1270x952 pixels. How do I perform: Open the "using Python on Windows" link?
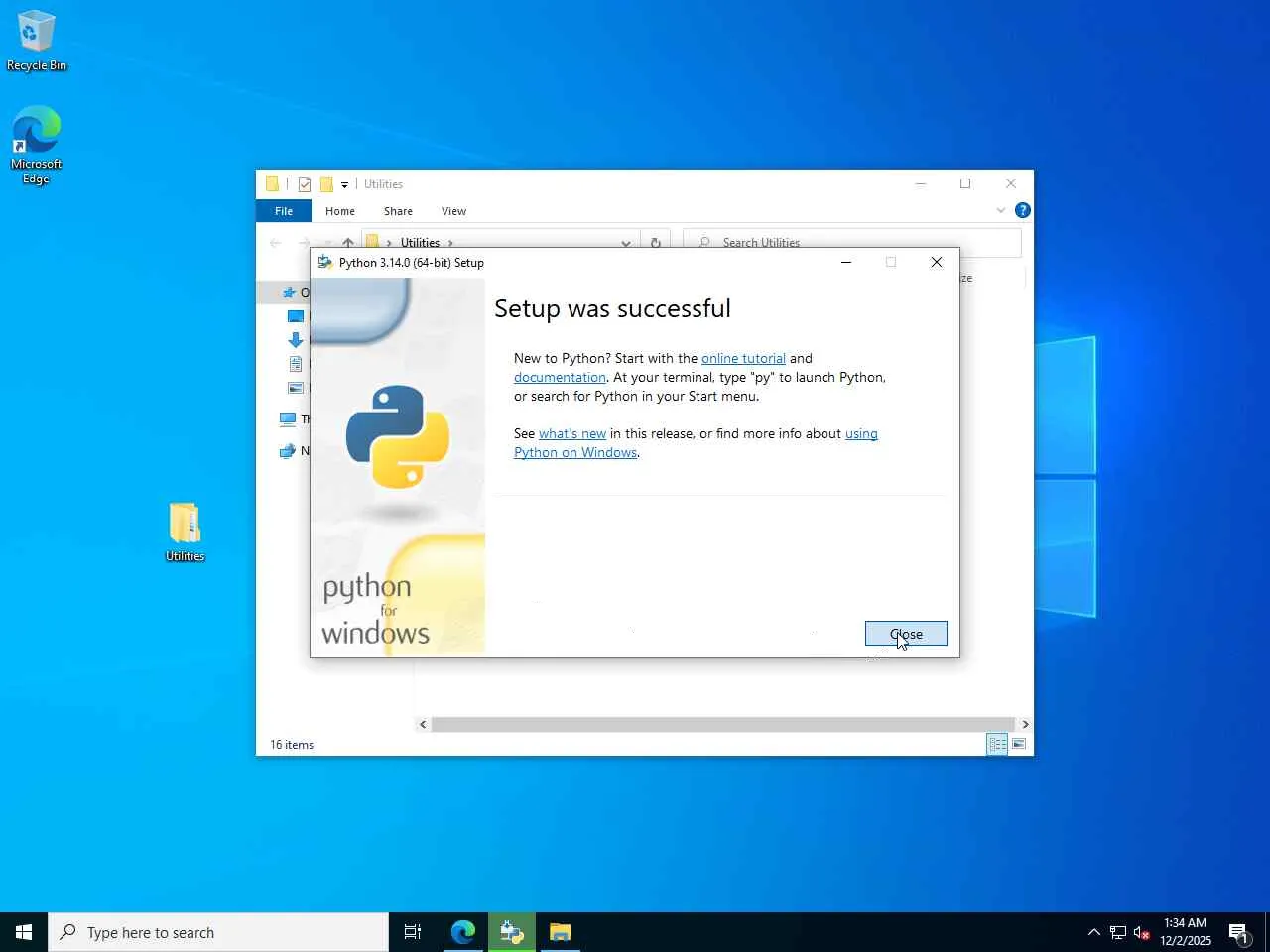coord(696,442)
